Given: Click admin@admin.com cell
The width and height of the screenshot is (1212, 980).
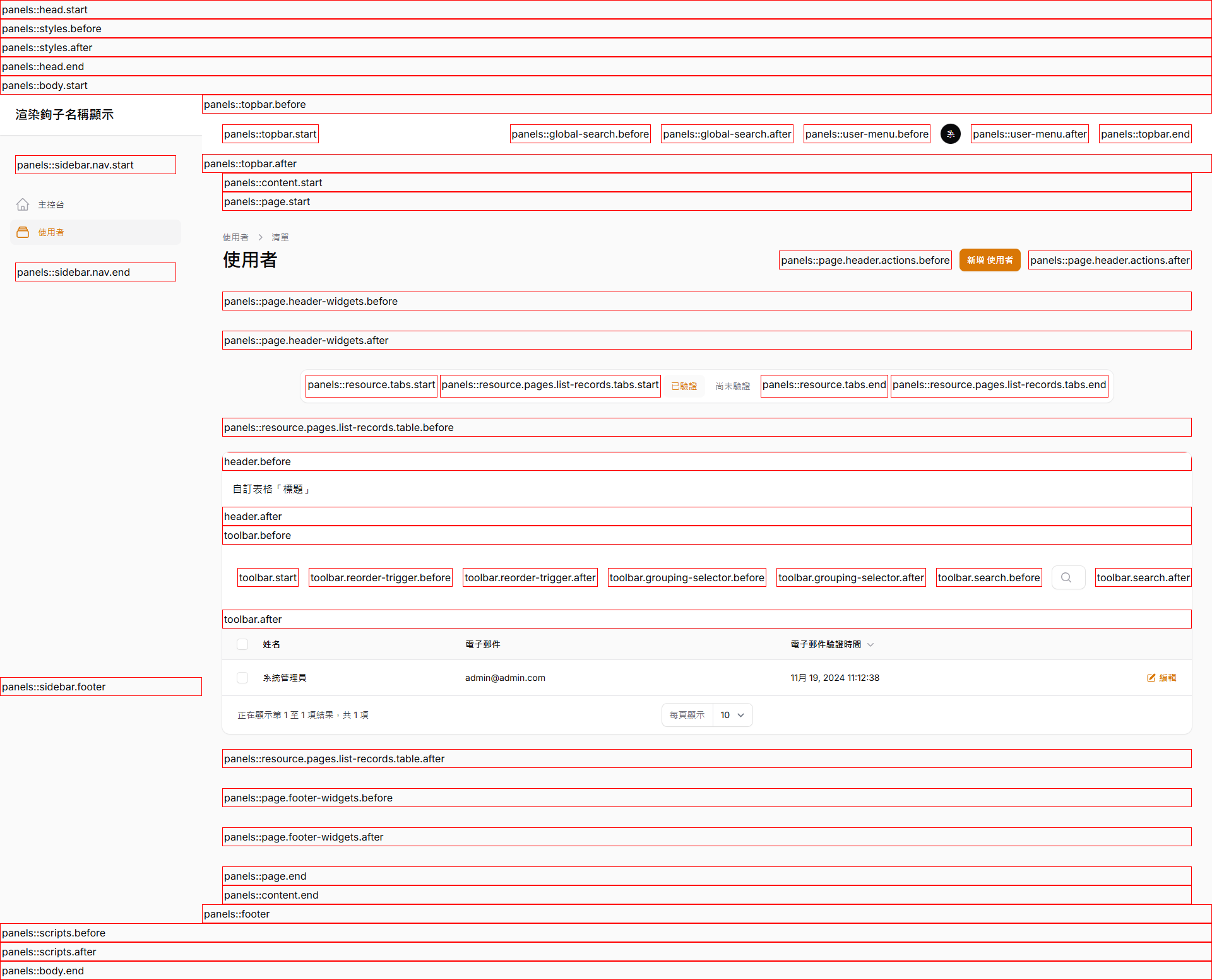Looking at the screenshot, I should click(x=505, y=678).
